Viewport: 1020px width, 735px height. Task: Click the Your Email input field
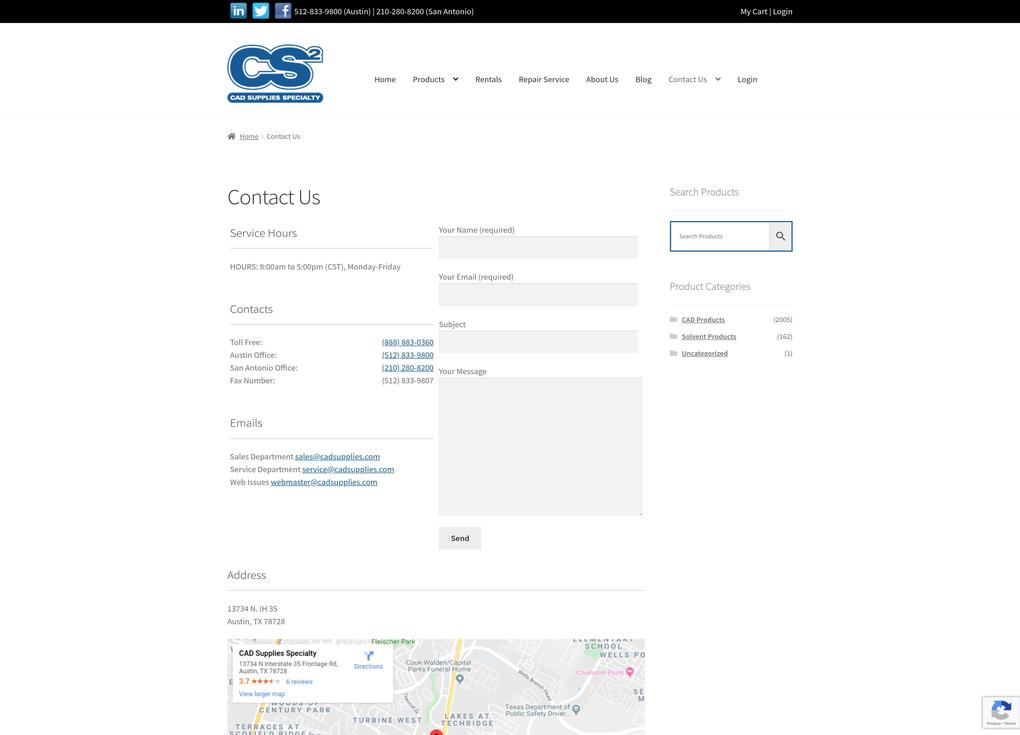pos(538,295)
